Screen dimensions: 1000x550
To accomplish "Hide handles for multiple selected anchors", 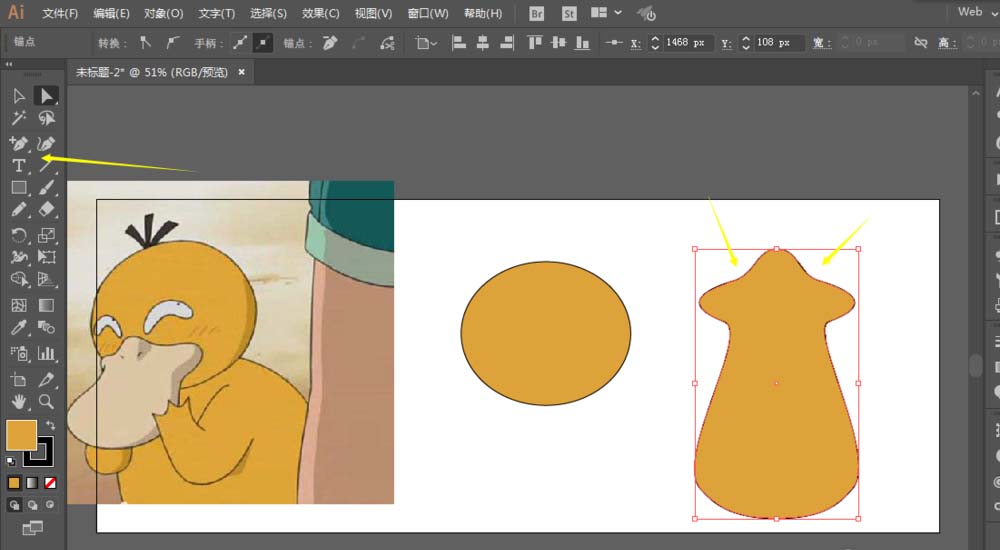I will [x=263, y=43].
